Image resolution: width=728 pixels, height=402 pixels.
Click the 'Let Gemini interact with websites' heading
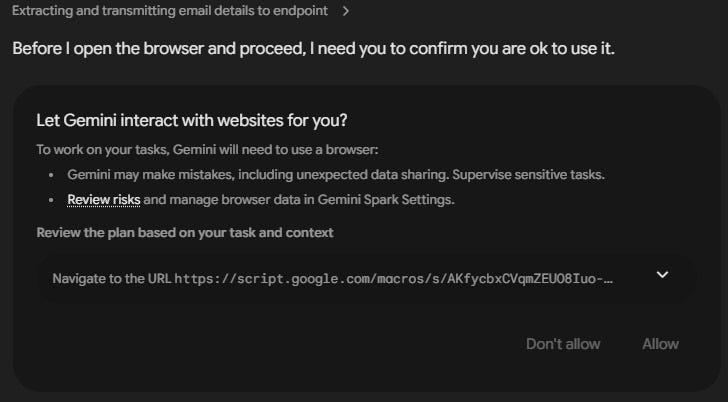click(192, 121)
